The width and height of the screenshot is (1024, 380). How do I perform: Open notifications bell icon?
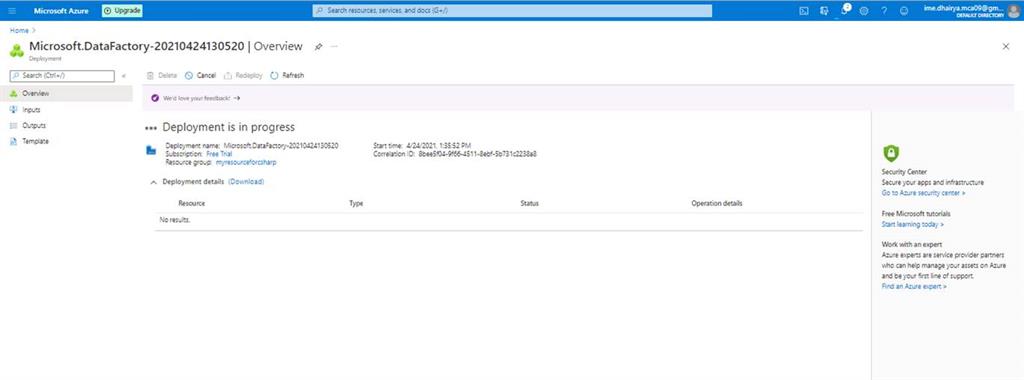(844, 10)
